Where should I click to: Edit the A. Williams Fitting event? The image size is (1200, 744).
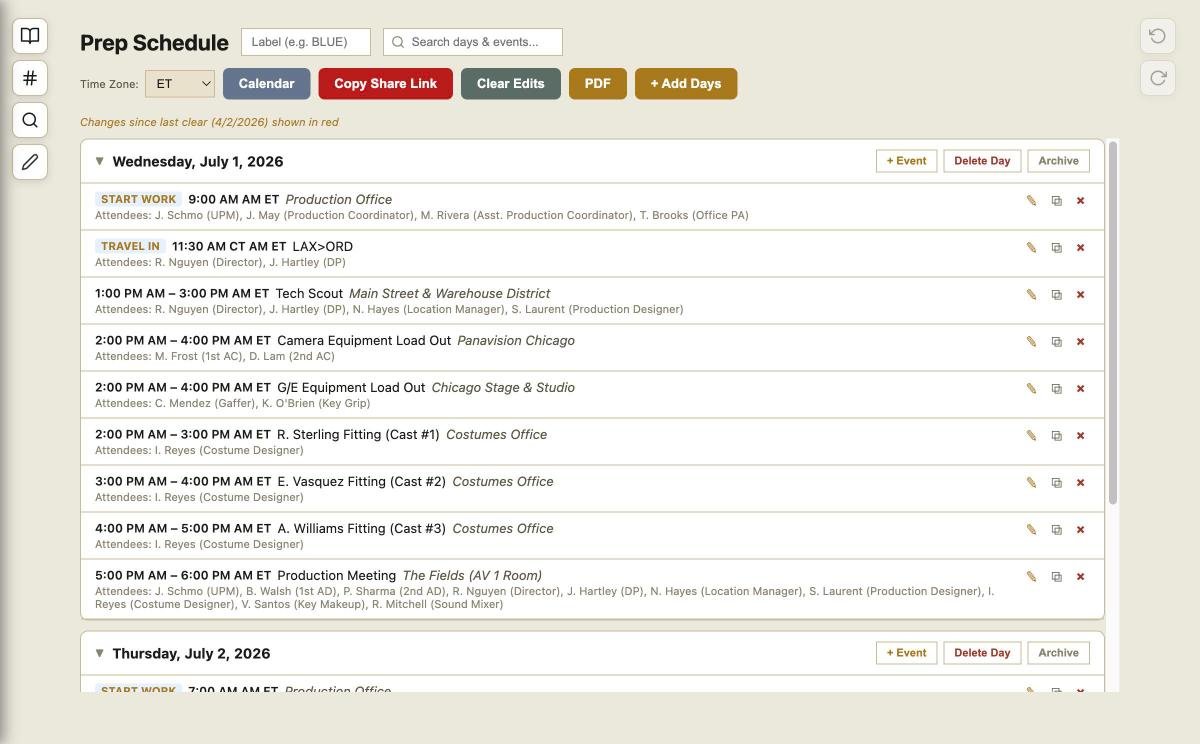(x=1031, y=530)
